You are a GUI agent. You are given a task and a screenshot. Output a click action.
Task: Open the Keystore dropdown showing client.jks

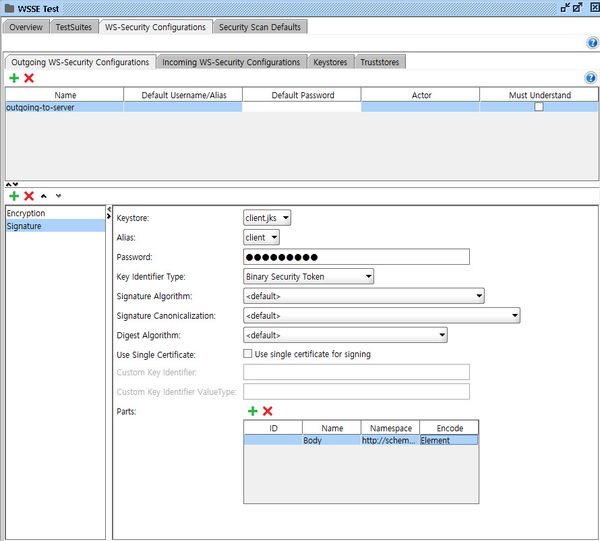click(267, 217)
